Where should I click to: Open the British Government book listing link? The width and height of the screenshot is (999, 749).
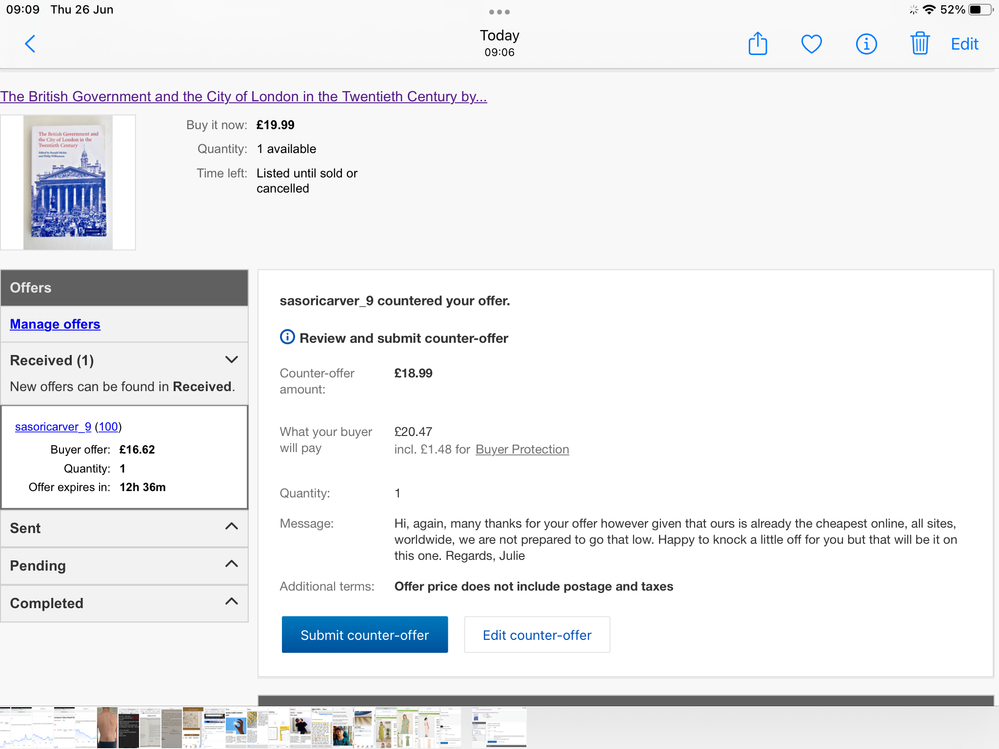[243, 96]
